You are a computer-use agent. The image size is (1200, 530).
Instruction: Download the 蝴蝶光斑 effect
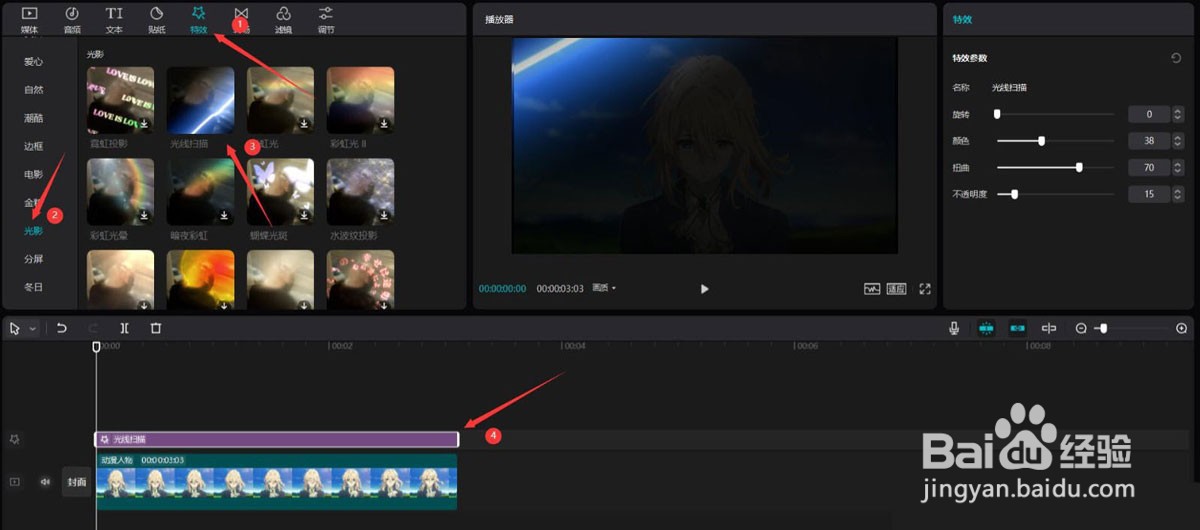[x=304, y=215]
